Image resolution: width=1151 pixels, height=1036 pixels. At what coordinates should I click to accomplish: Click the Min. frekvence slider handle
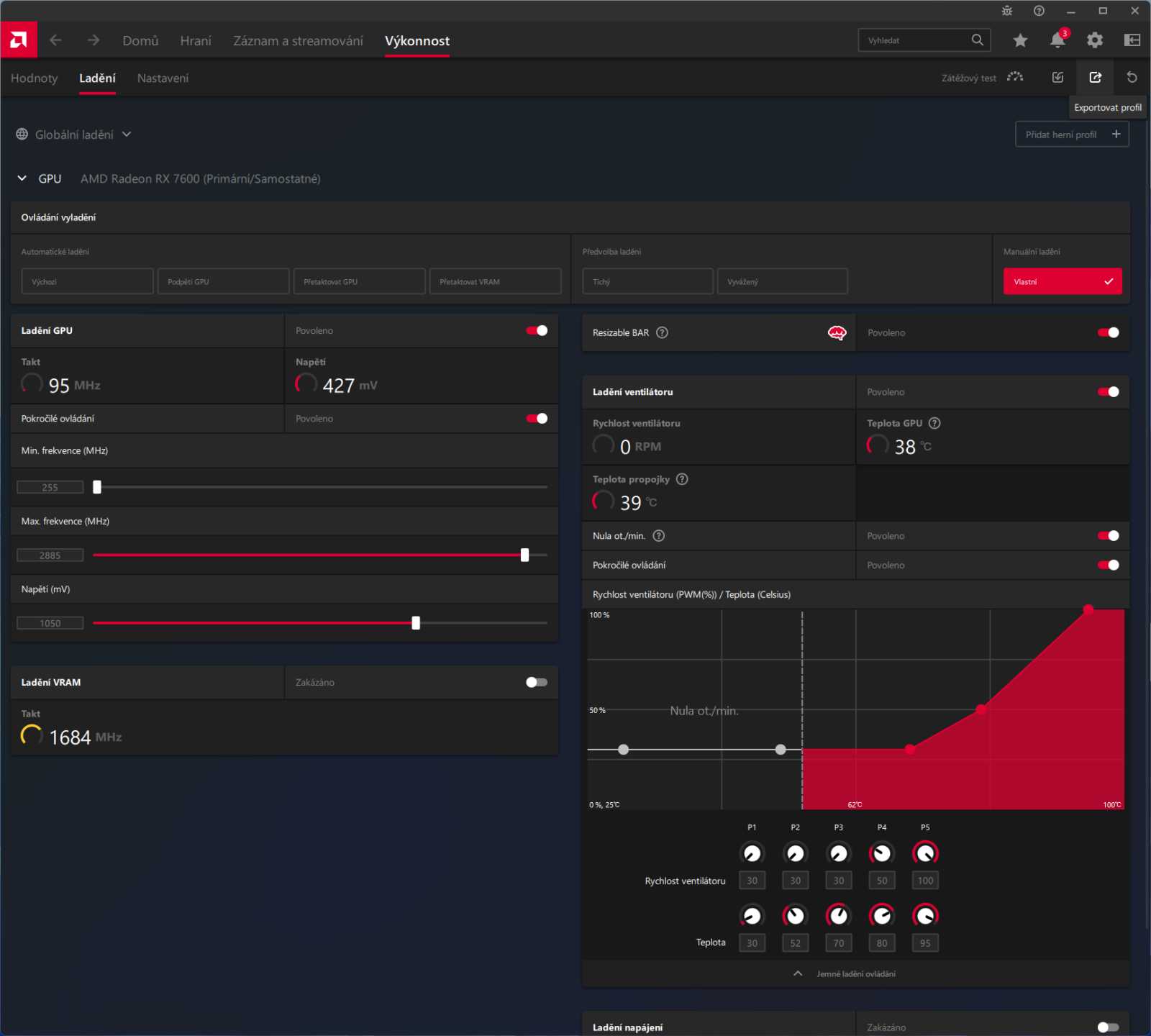point(97,487)
